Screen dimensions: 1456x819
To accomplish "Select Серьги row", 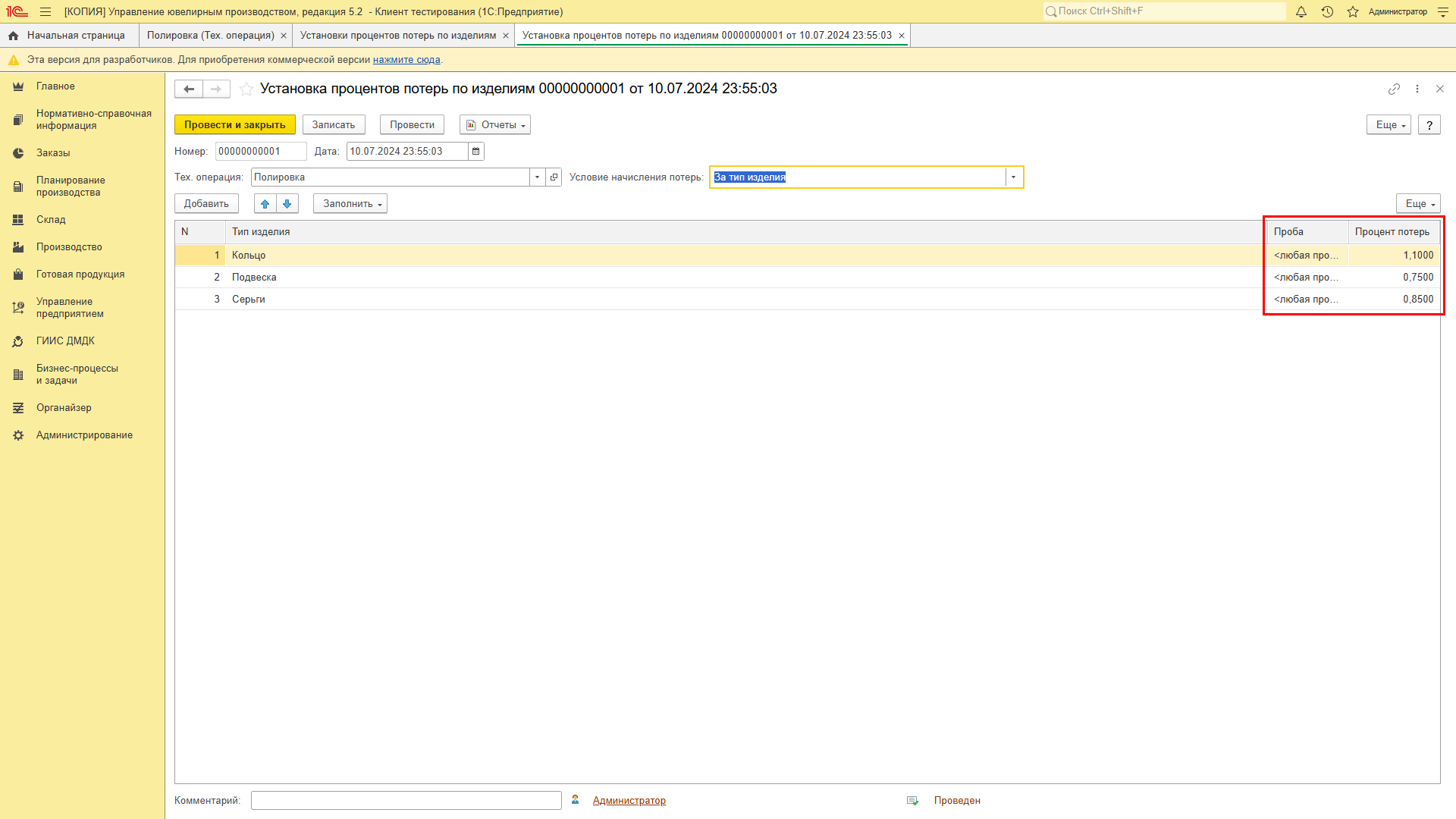I will click(x=807, y=300).
